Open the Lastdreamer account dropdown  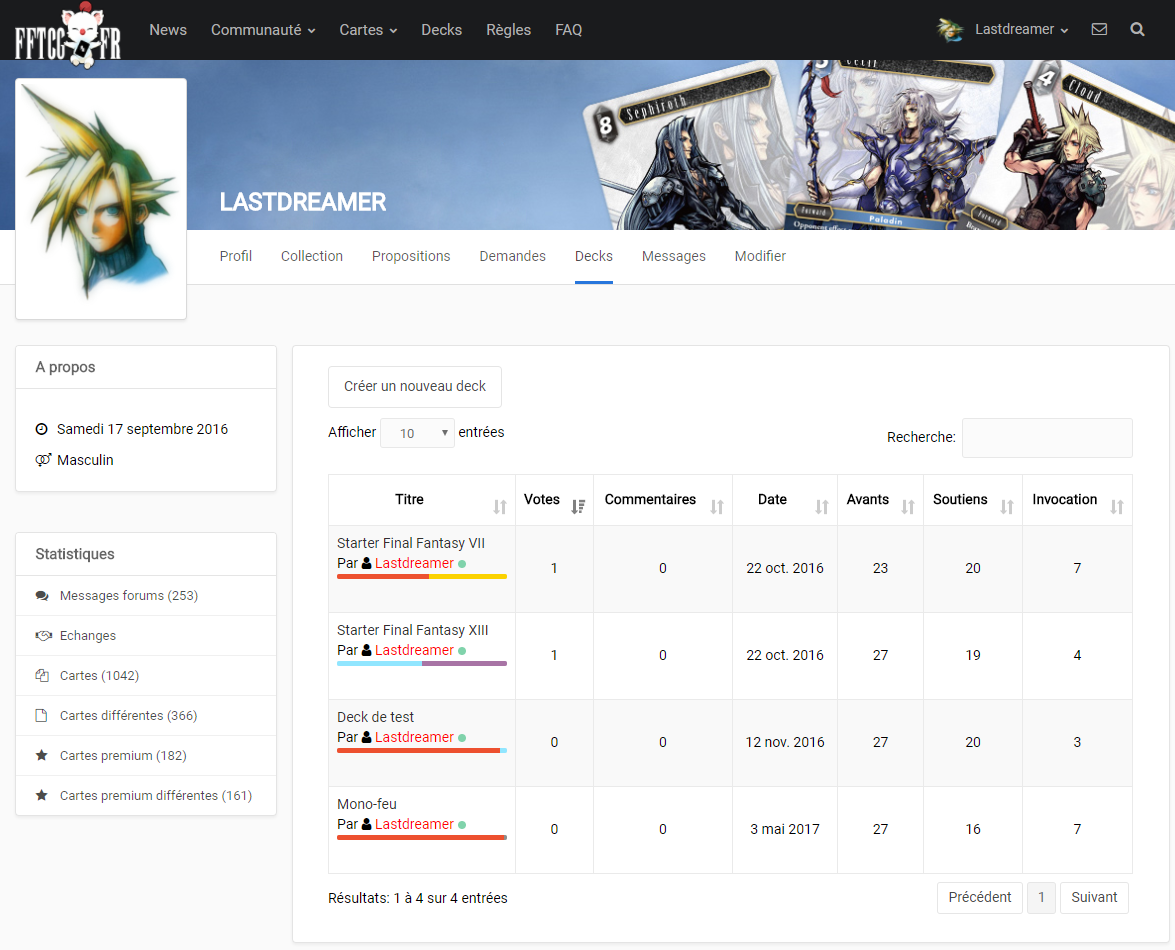point(1021,29)
